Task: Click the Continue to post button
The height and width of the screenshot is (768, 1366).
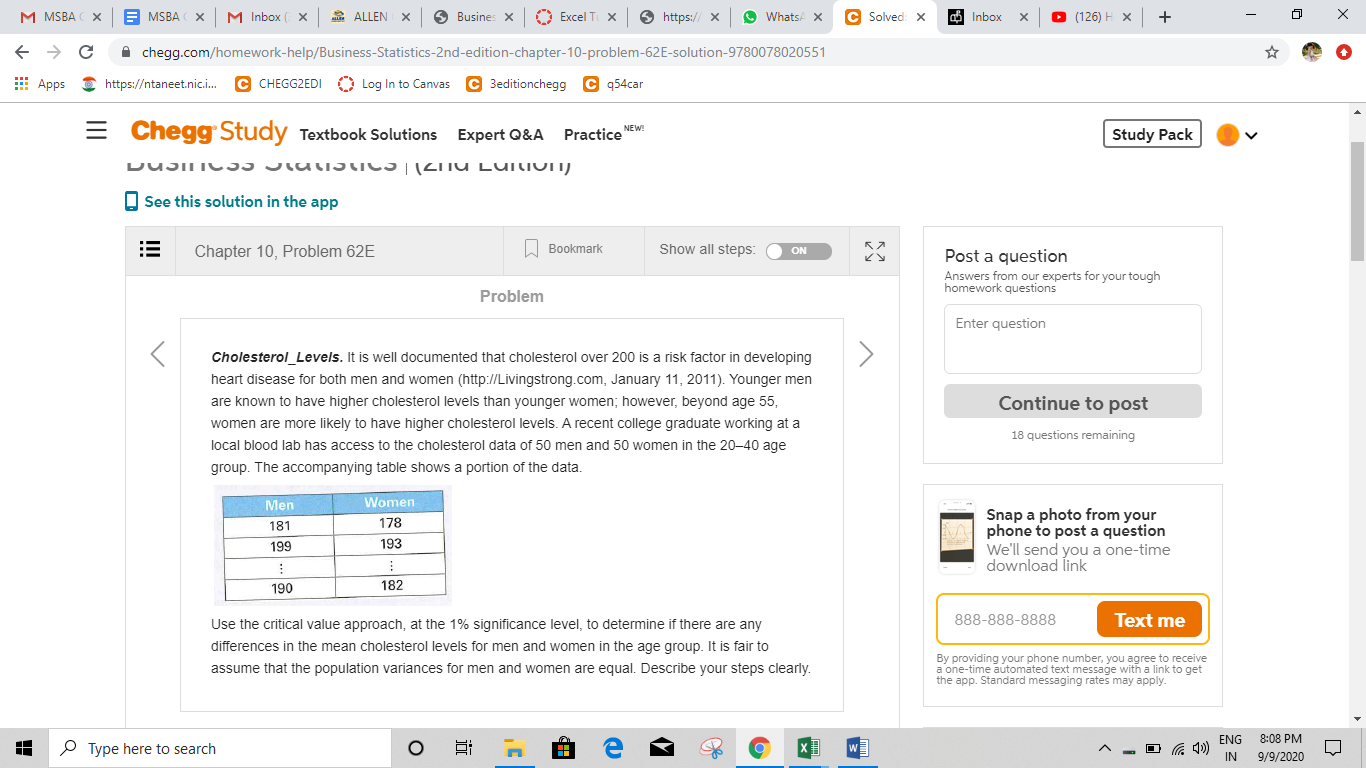Action: [x=1071, y=401]
